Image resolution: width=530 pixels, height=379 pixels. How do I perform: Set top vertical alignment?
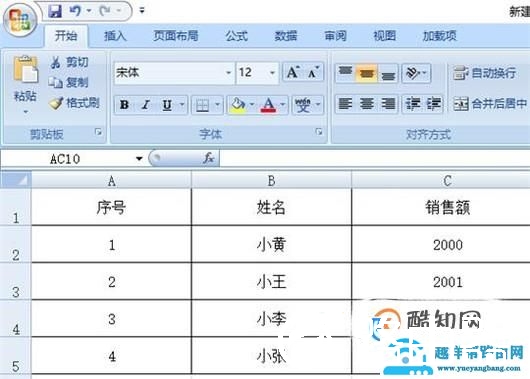tap(345, 72)
